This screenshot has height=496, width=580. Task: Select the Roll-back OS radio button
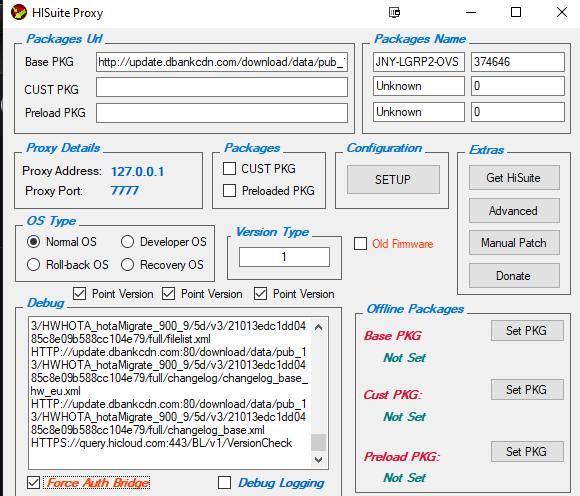coord(33,265)
